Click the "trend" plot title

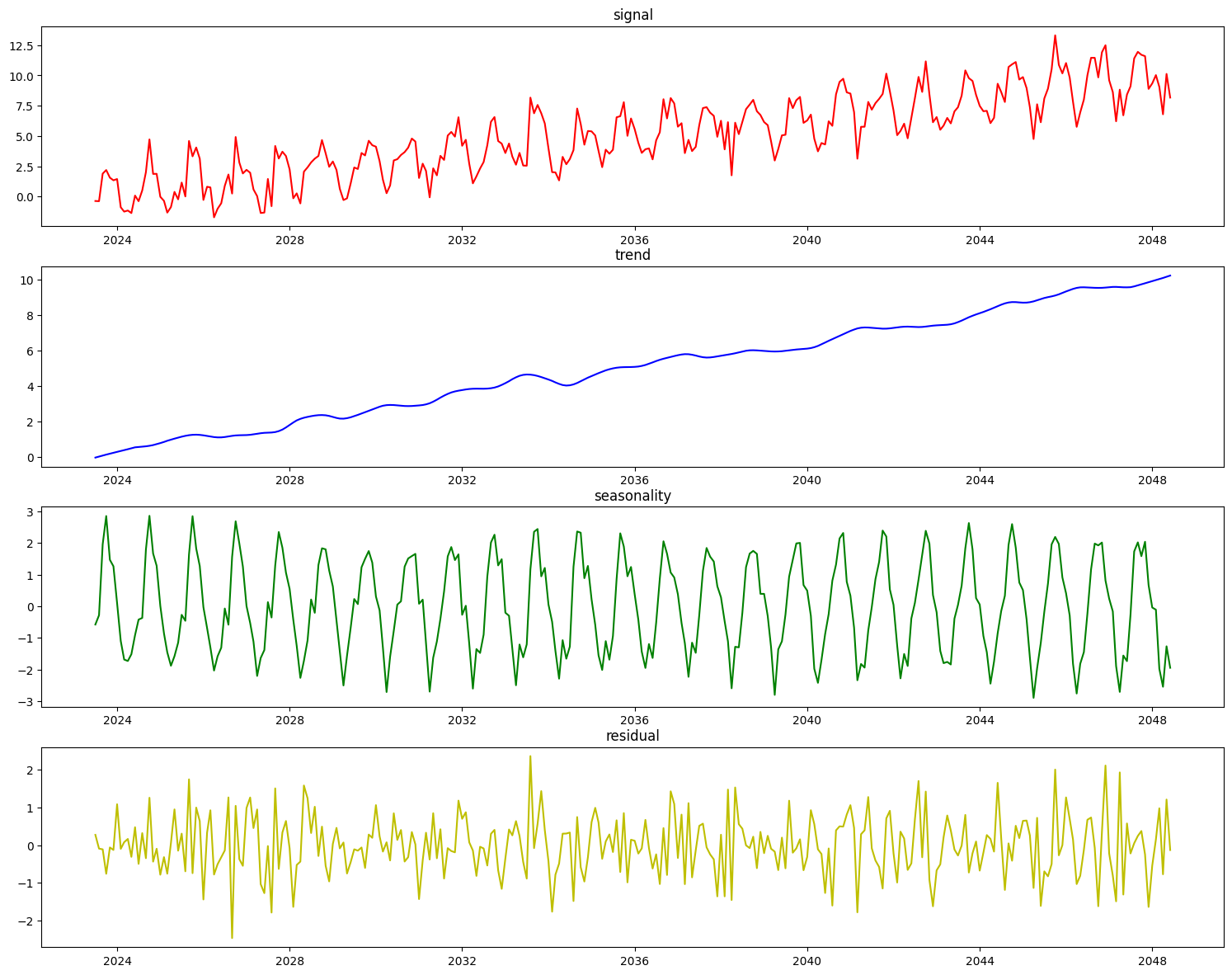(x=632, y=255)
